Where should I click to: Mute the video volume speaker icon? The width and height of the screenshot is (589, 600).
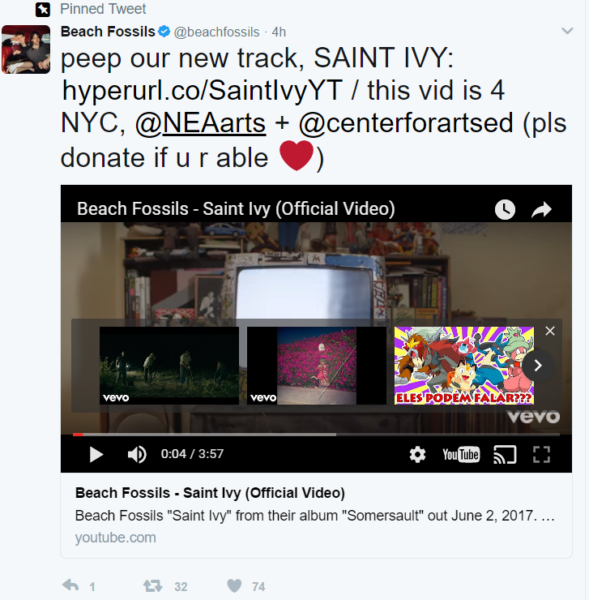point(137,455)
